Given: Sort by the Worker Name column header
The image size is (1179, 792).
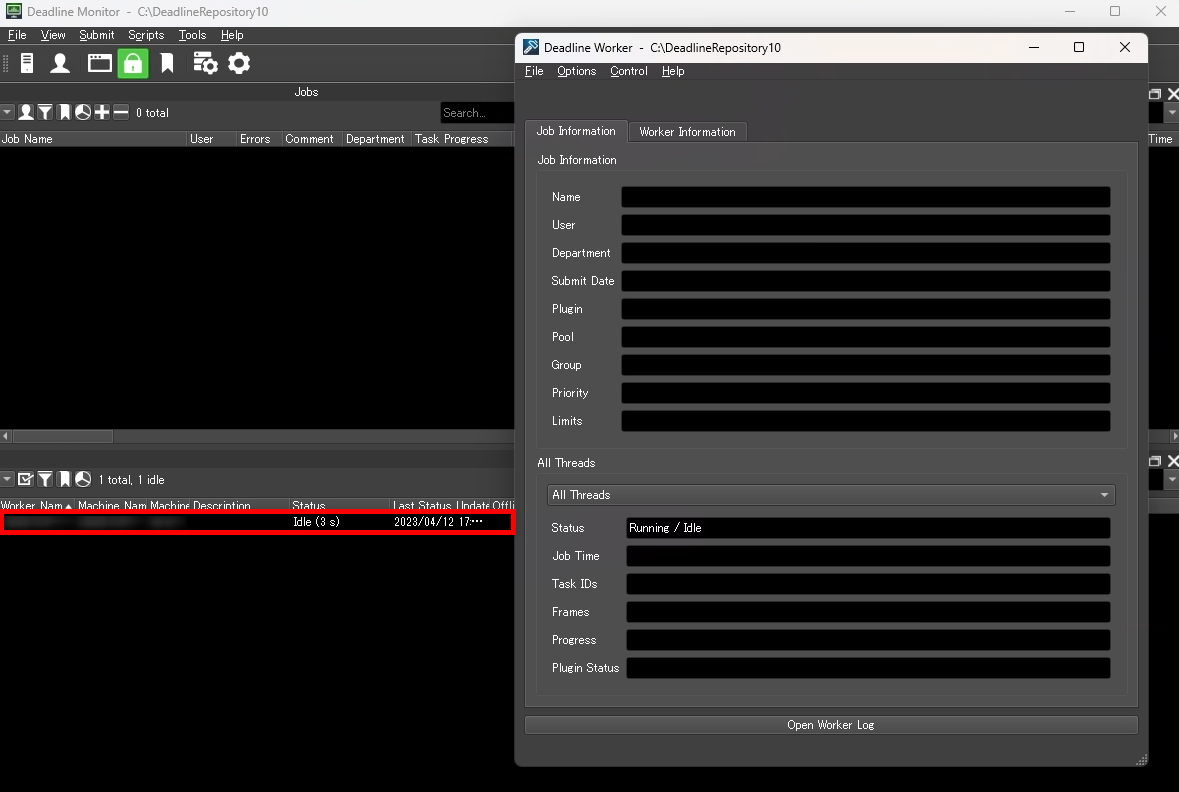Looking at the screenshot, I should [x=33, y=506].
